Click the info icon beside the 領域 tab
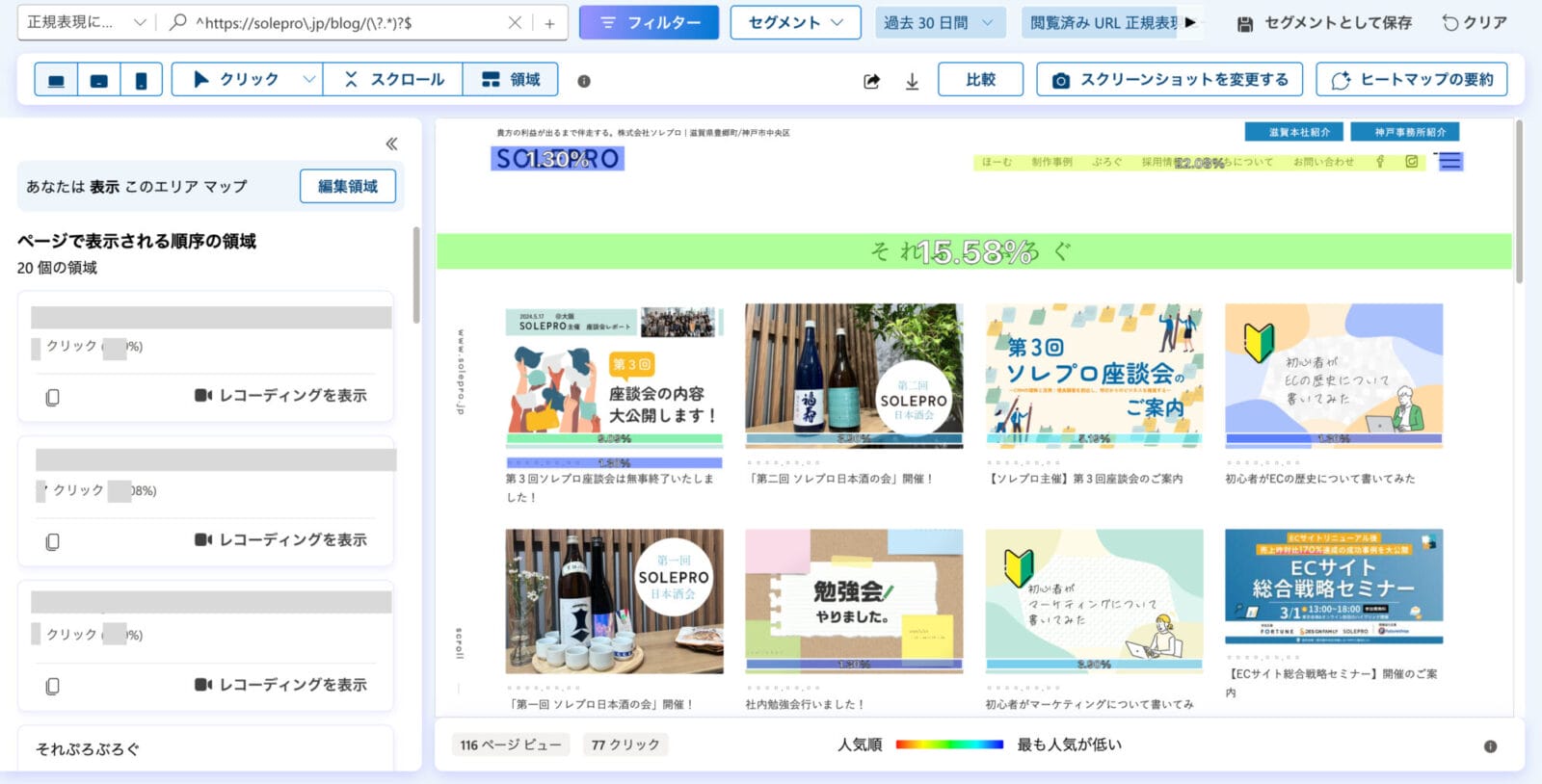 (584, 81)
